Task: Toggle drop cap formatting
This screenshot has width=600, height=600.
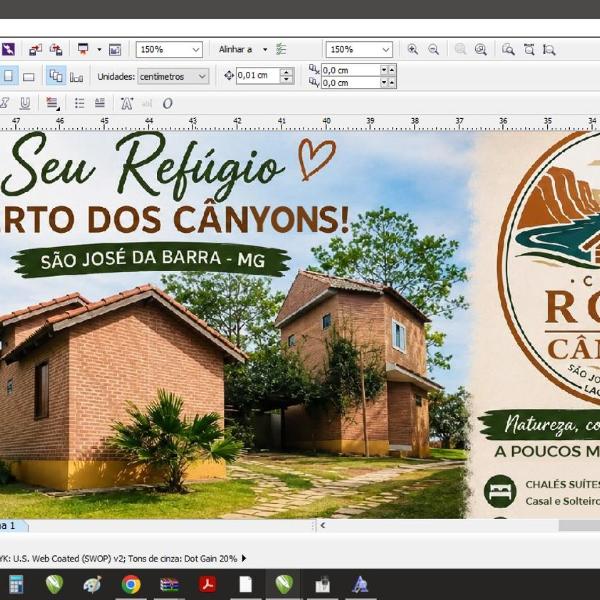Action: [x=100, y=103]
